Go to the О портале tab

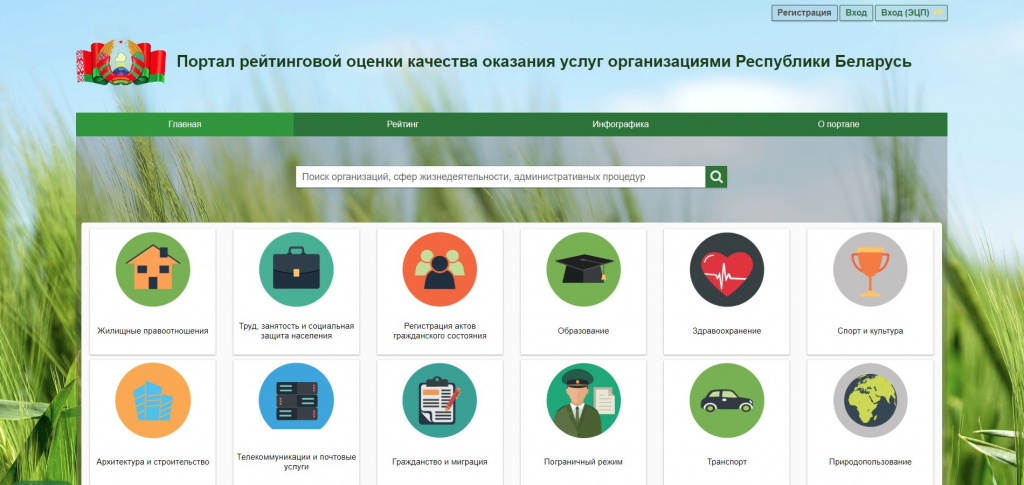[838, 125]
